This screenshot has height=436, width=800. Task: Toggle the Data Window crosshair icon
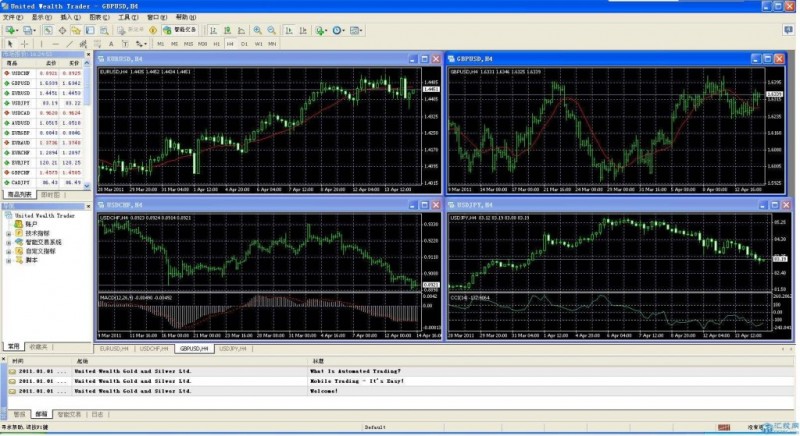click(62, 31)
